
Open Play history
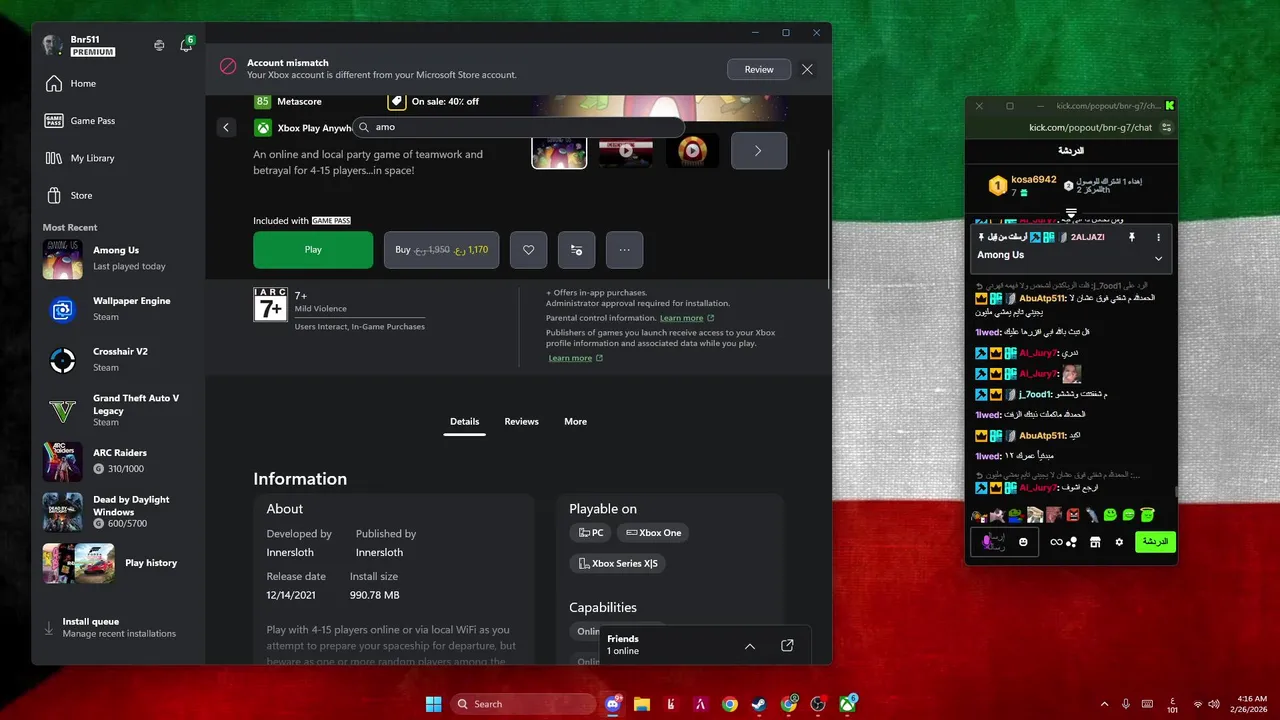tap(118, 563)
